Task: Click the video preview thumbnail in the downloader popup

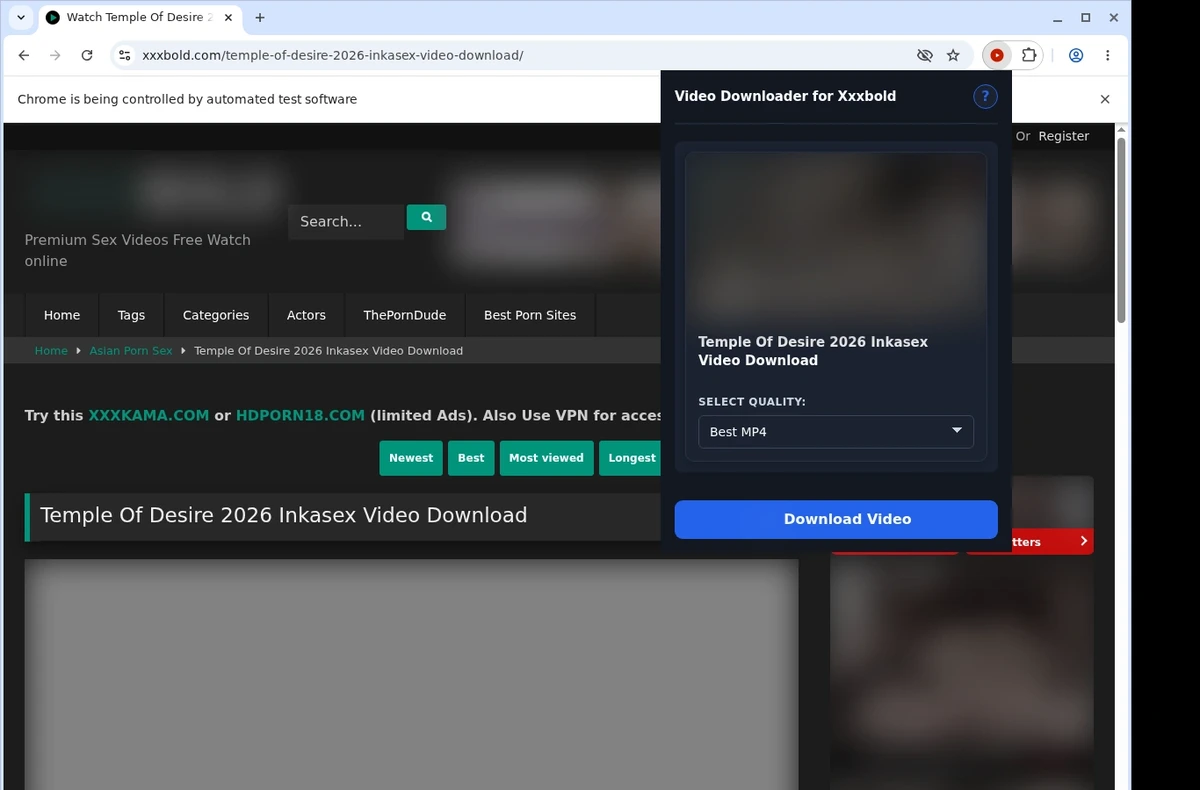Action: pyautogui.click(x=836, y=237)
